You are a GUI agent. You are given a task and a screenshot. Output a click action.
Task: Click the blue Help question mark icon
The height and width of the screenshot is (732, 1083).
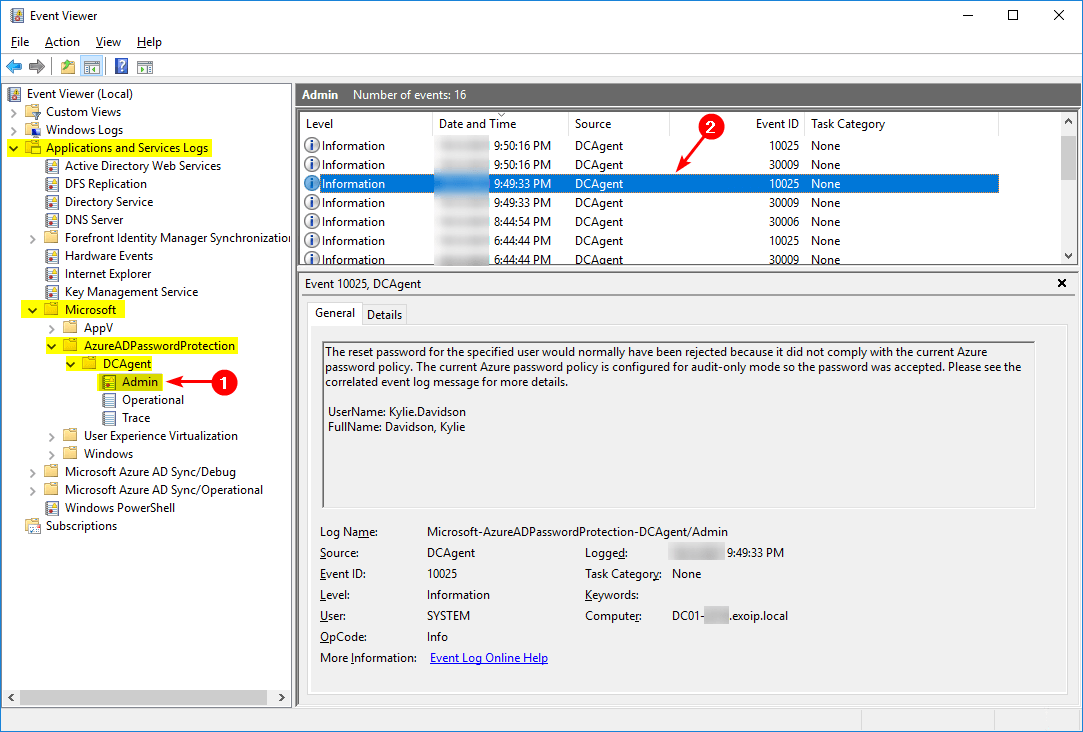[x=121, y=67]
